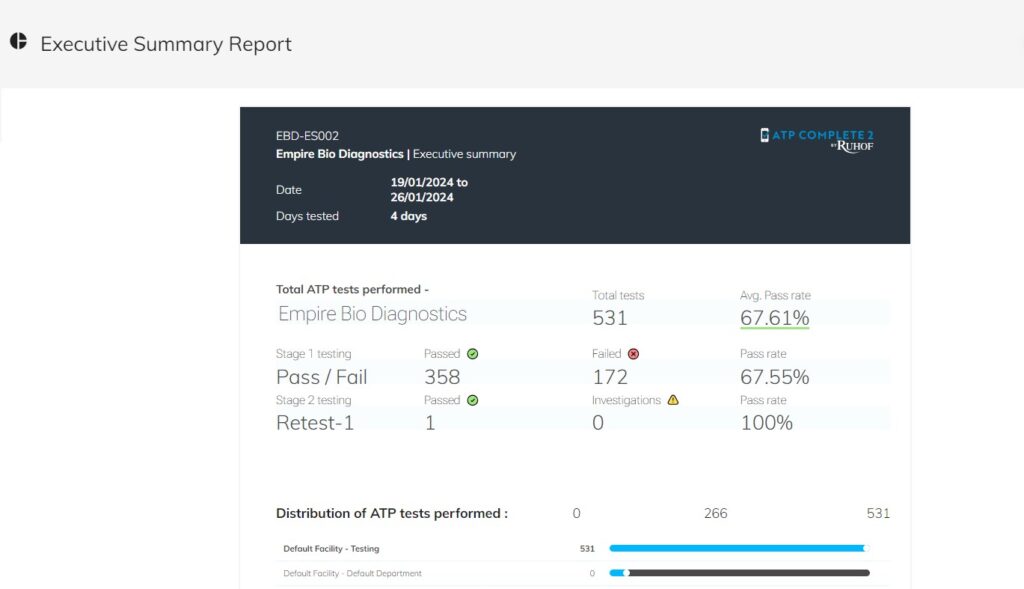The width and height of the screenshot is (1024, 589).
Task: Click the Default Facility - Default Department progress bar
Action: [739, 573]
